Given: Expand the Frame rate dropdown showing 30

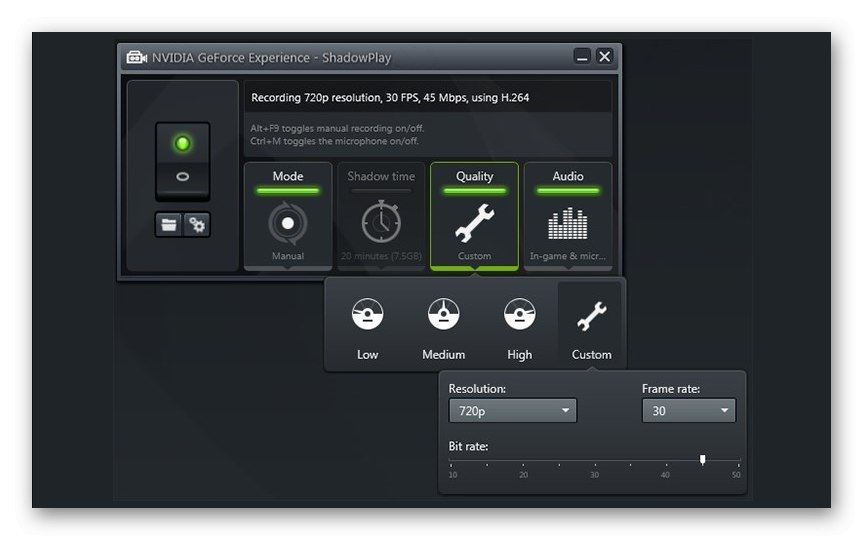Looking at the screenshot, I should point(689,411).
